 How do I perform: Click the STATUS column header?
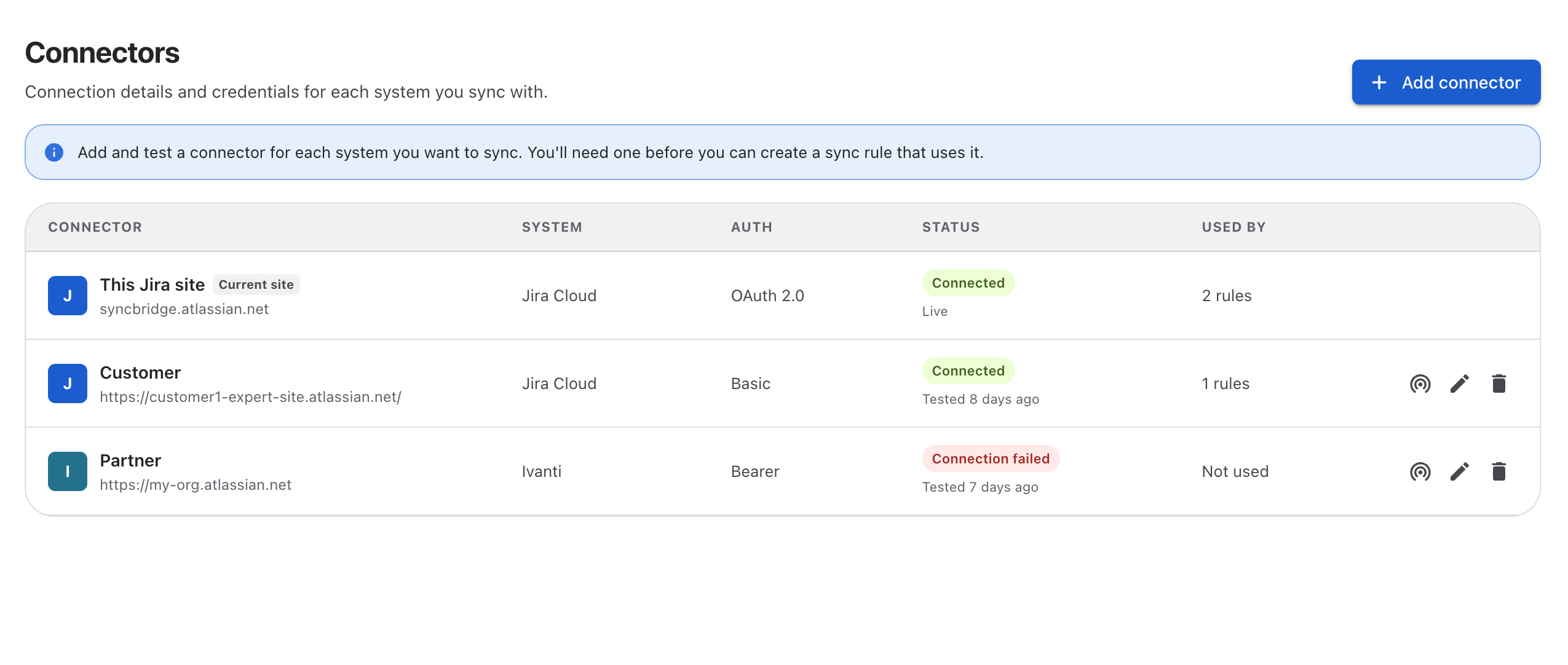point(951,227)
